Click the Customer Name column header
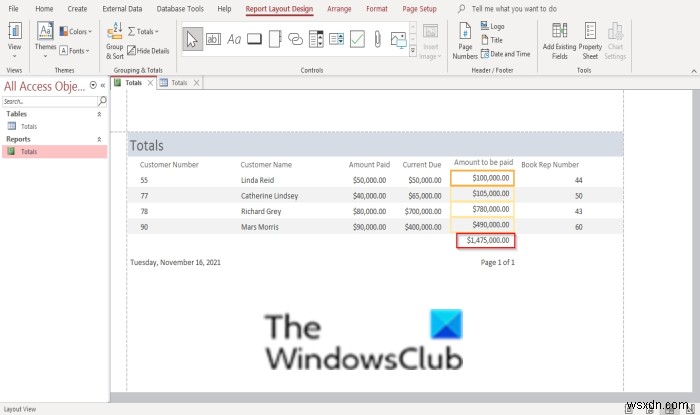 (266, 165)
